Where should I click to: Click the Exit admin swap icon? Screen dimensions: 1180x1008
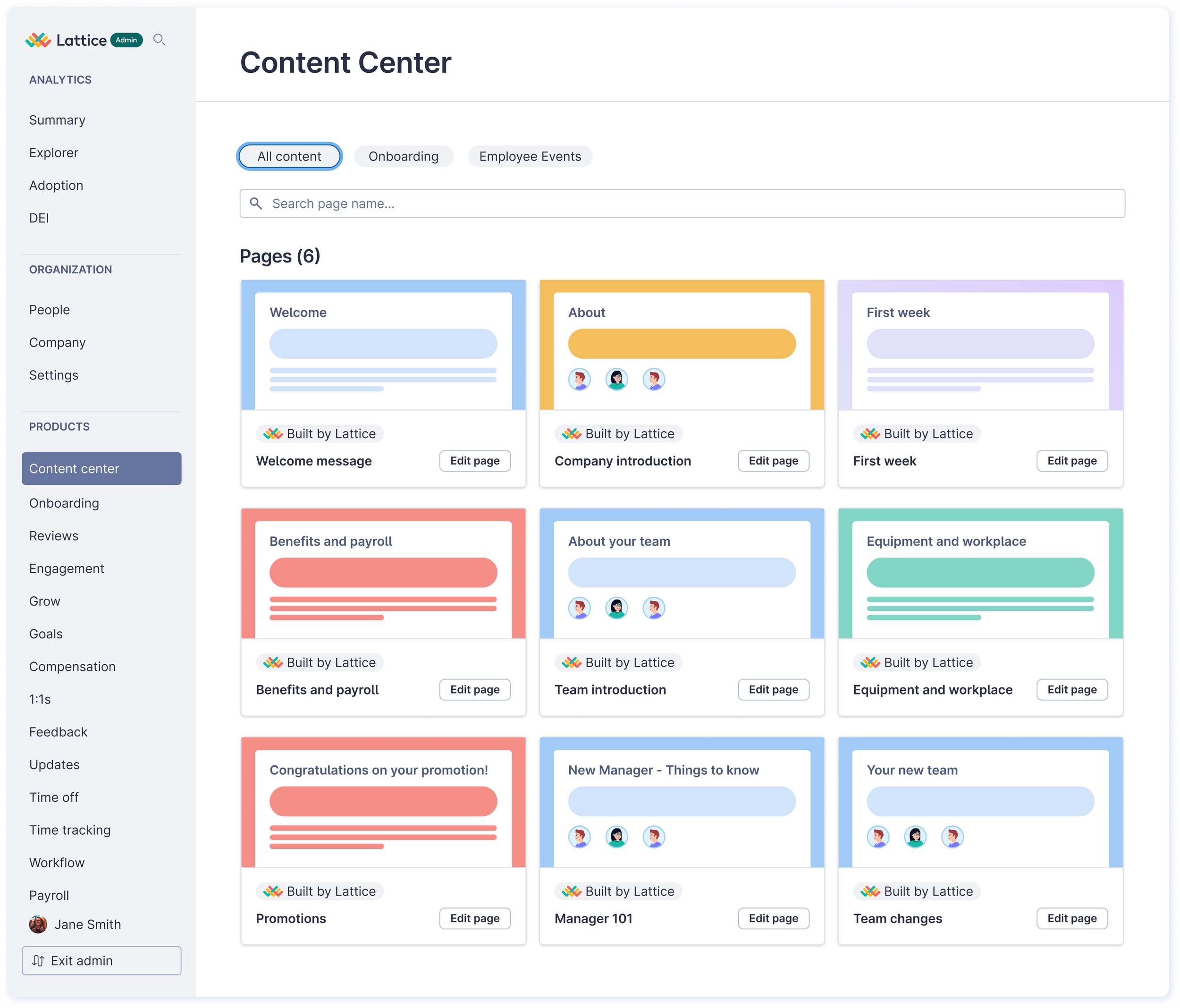click(x=38, y=961)
